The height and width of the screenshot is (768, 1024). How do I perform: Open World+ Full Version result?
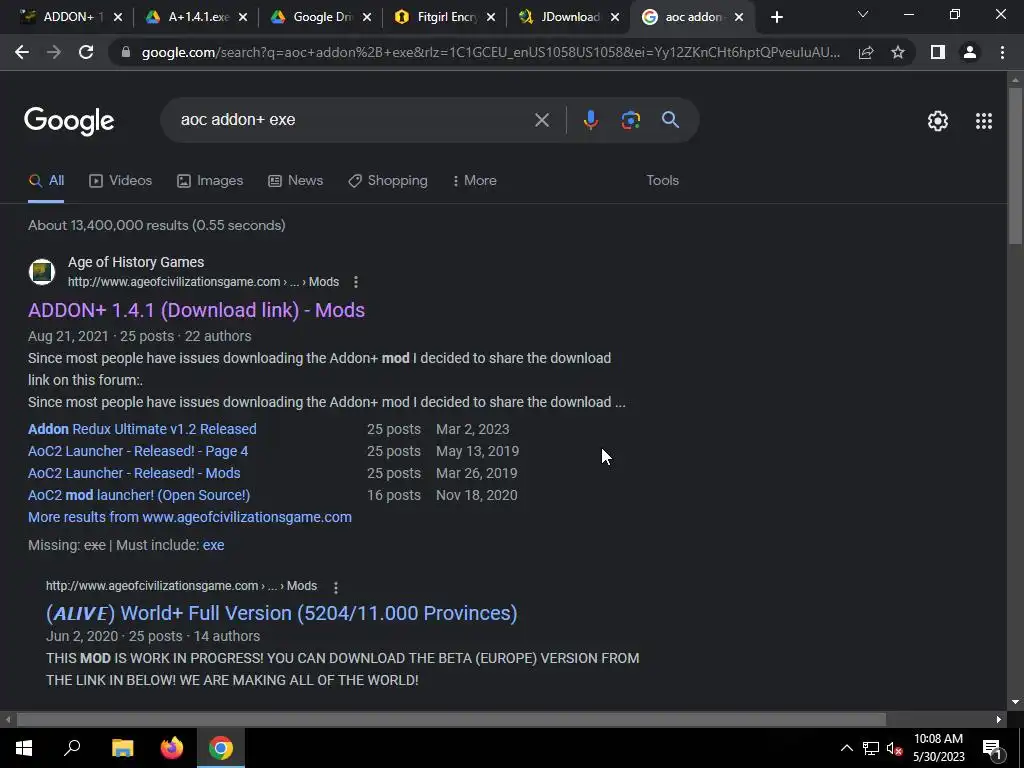pyautogui.click(x=281, y=613)
